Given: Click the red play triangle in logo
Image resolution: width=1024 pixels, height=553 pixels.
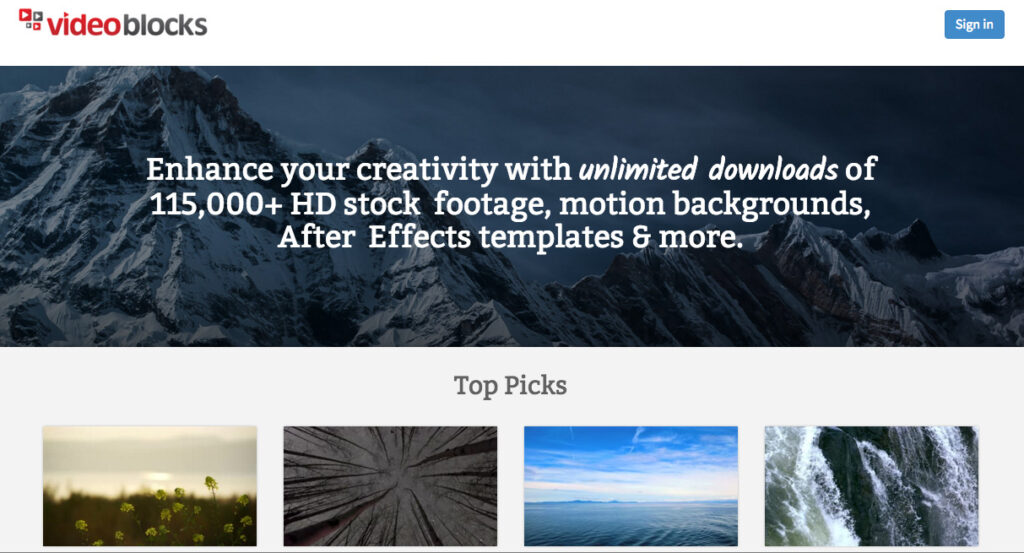Looking at the screenshot, I should point(24,14).
